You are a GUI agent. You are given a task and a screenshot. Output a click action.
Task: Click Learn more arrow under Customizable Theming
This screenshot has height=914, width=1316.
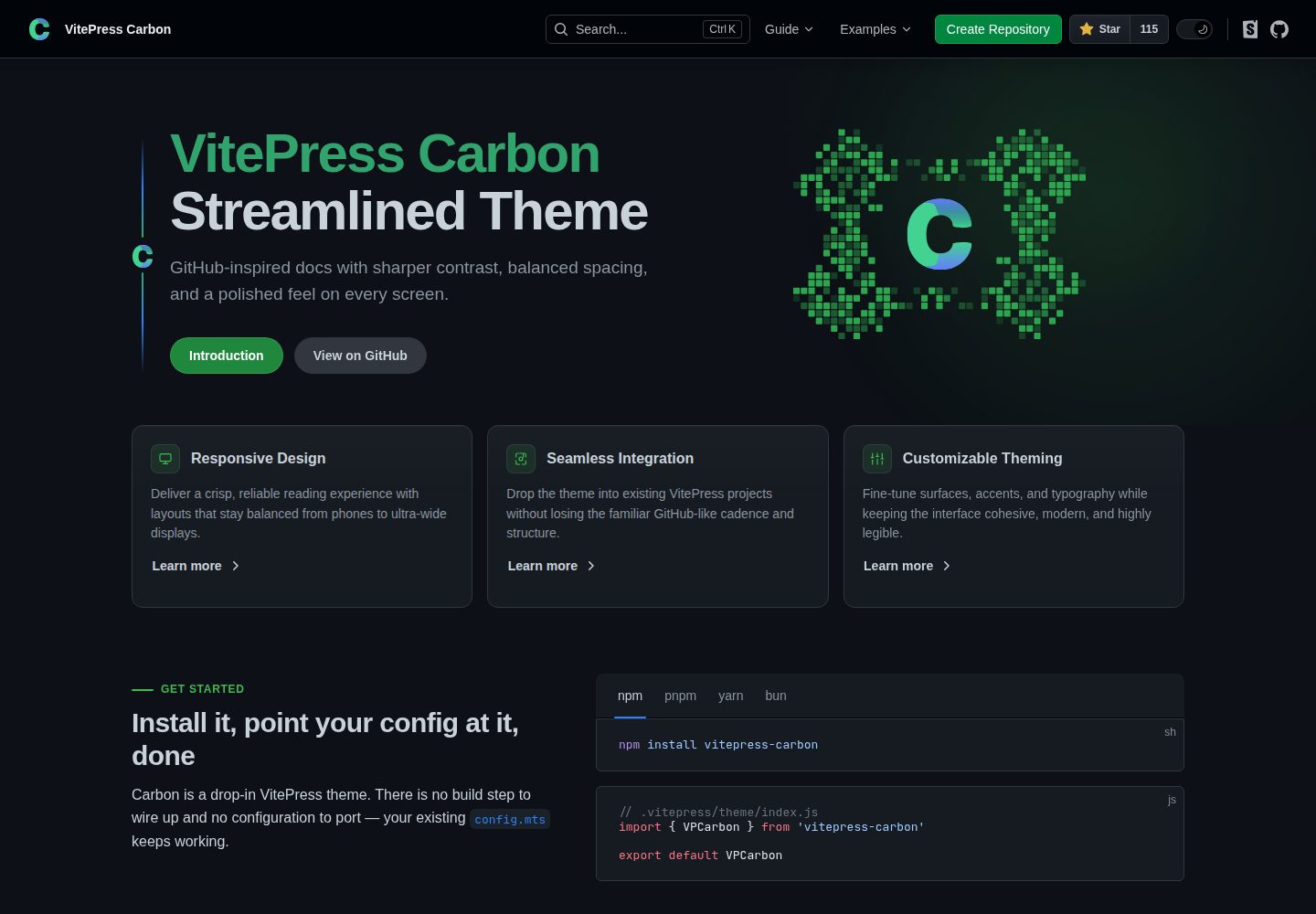pyautogui.click(x=947, y=566)
